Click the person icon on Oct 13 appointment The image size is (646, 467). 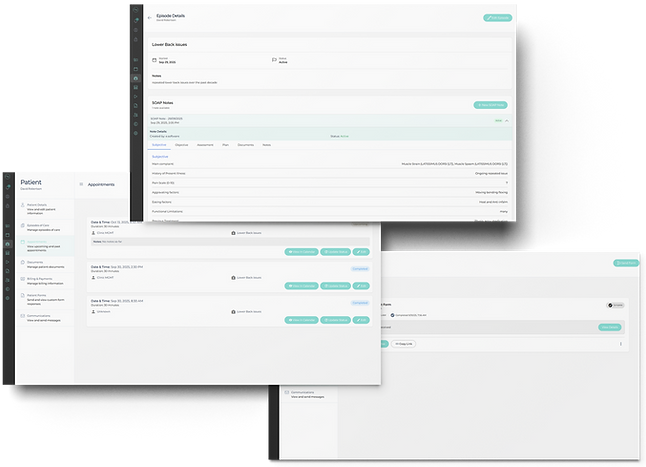pos(93,233)
